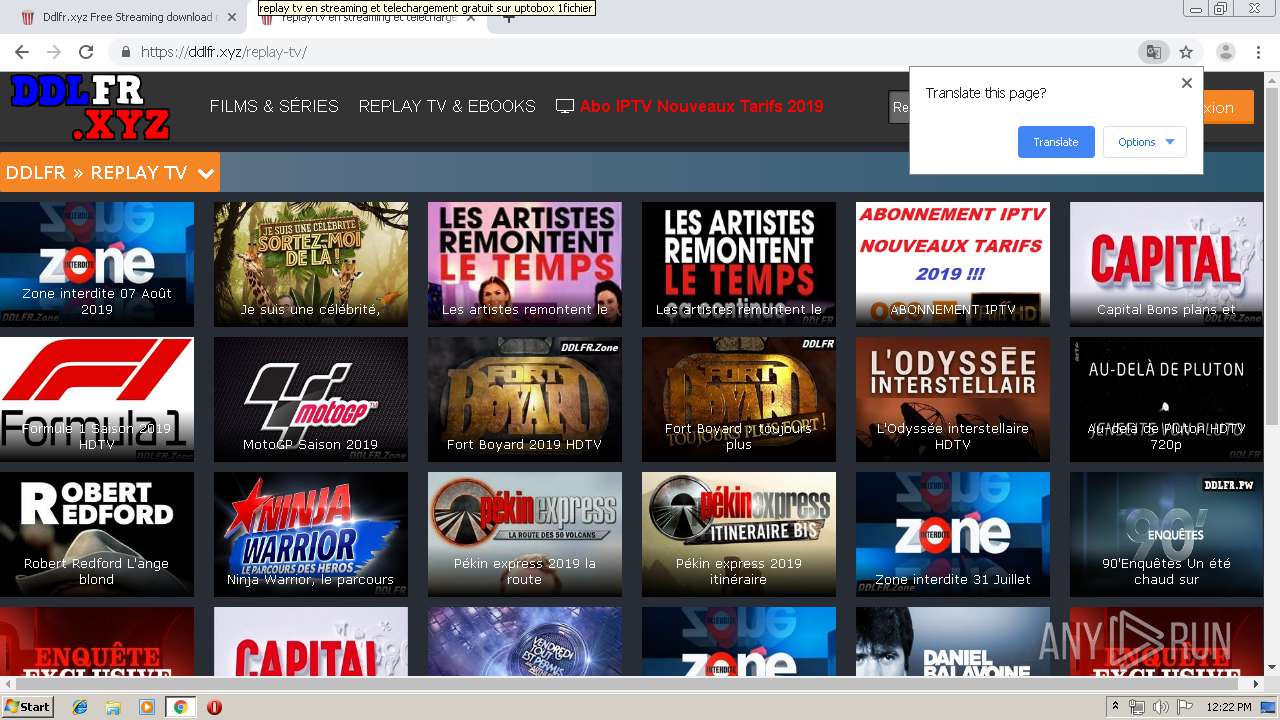Screen dimensions: 1280x720
Task: Open the Chrome profile avatar
Action: [x=1225, y=52]
